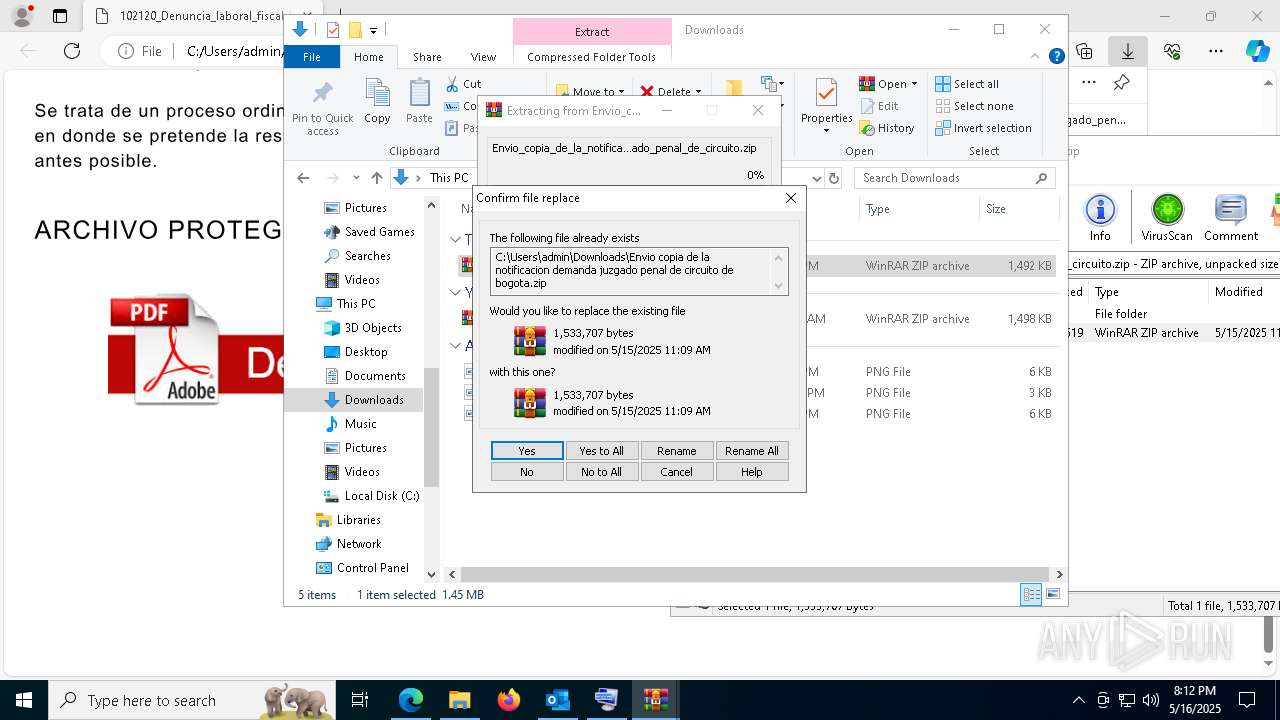Click History in Open group

887,128
